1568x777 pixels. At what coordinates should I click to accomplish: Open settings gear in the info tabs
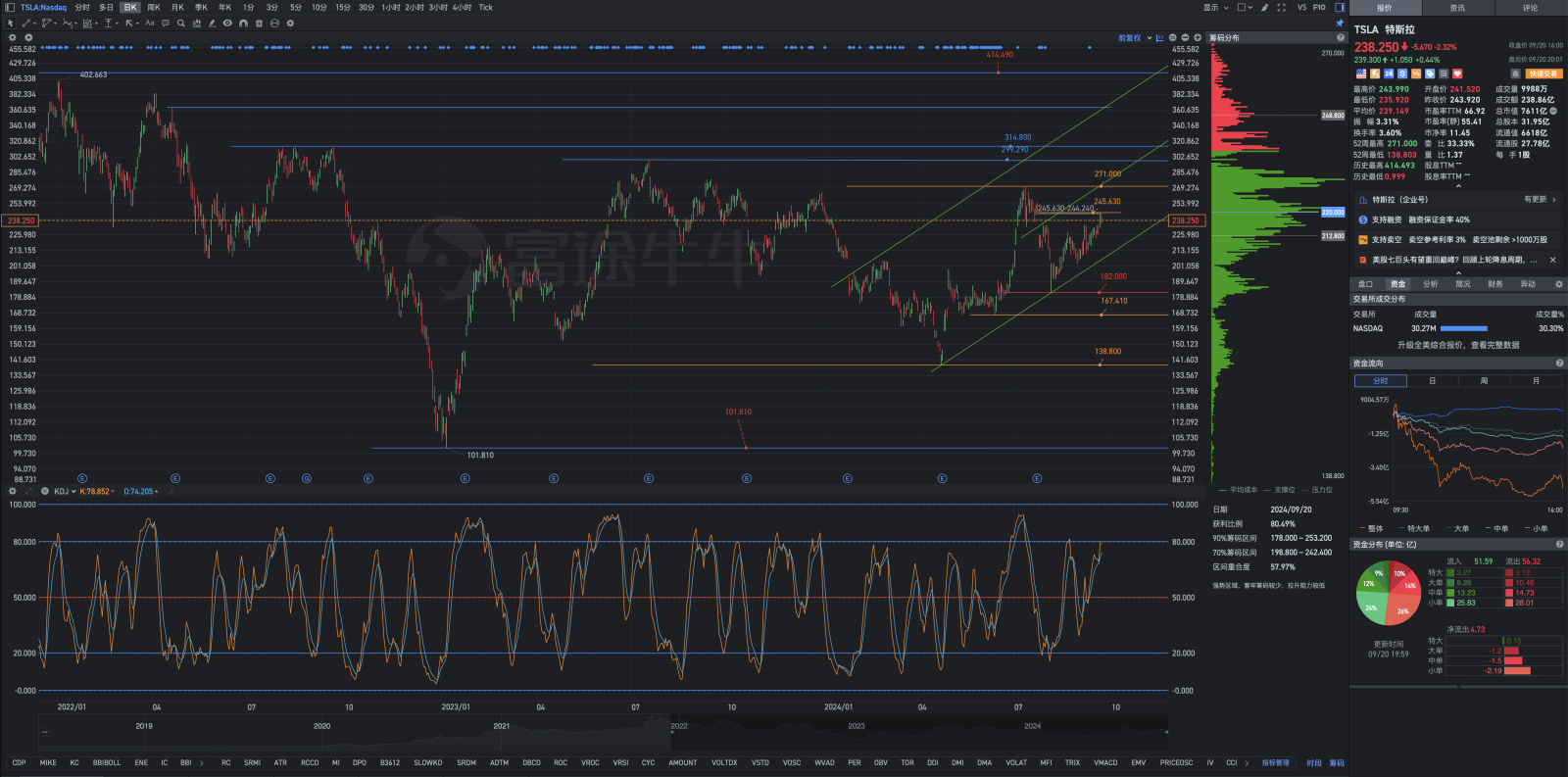1559,284
